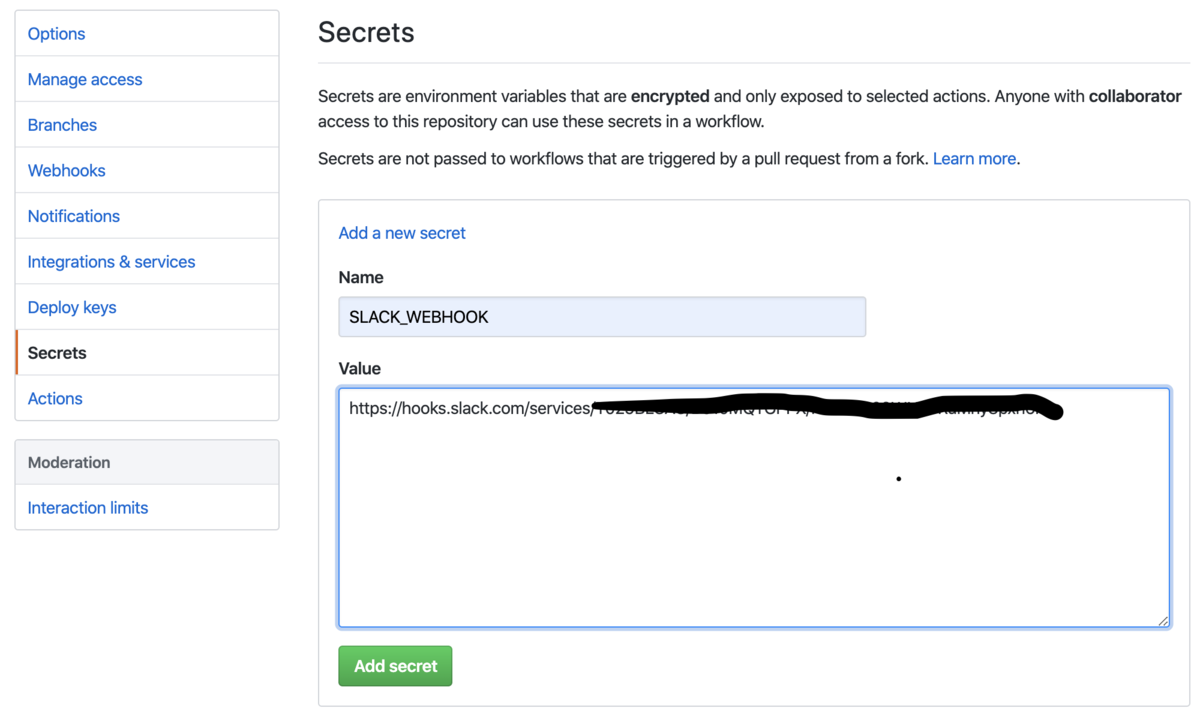Open the Options settings page
Image resolution: width=1200 pixels, height=720 pixels.
point(57,34)
